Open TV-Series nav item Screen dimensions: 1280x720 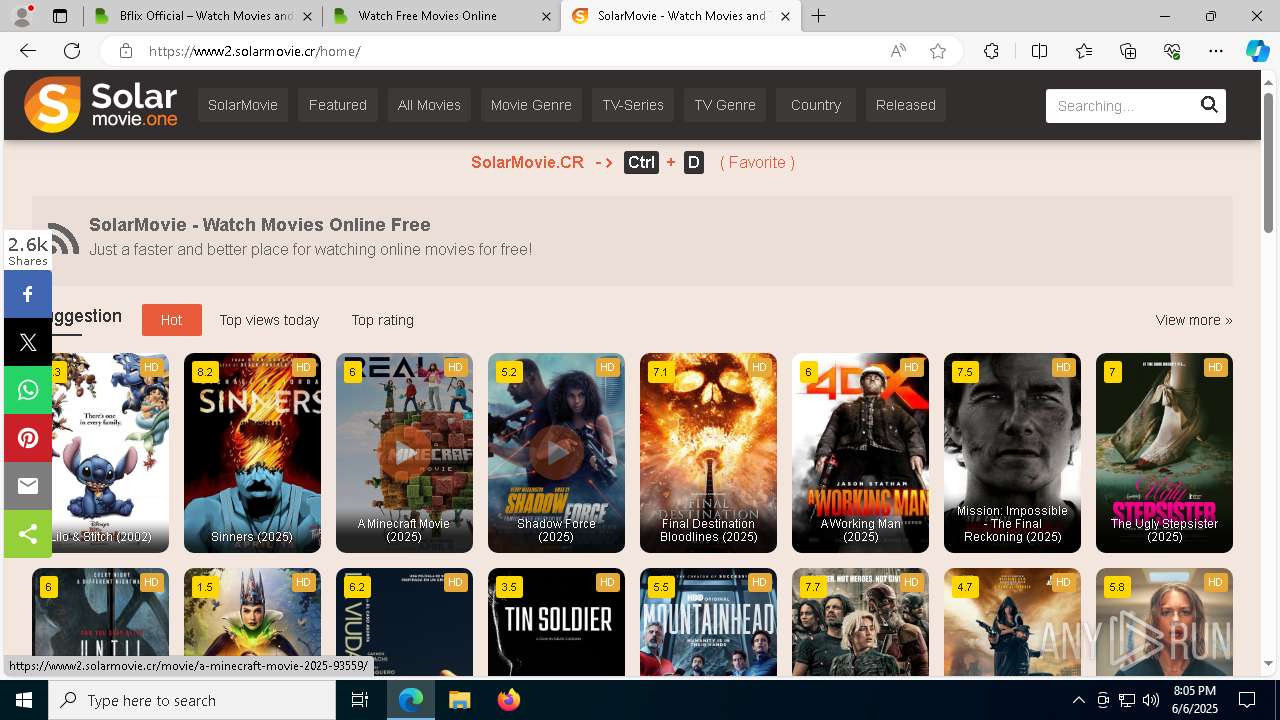pos(633,105)
